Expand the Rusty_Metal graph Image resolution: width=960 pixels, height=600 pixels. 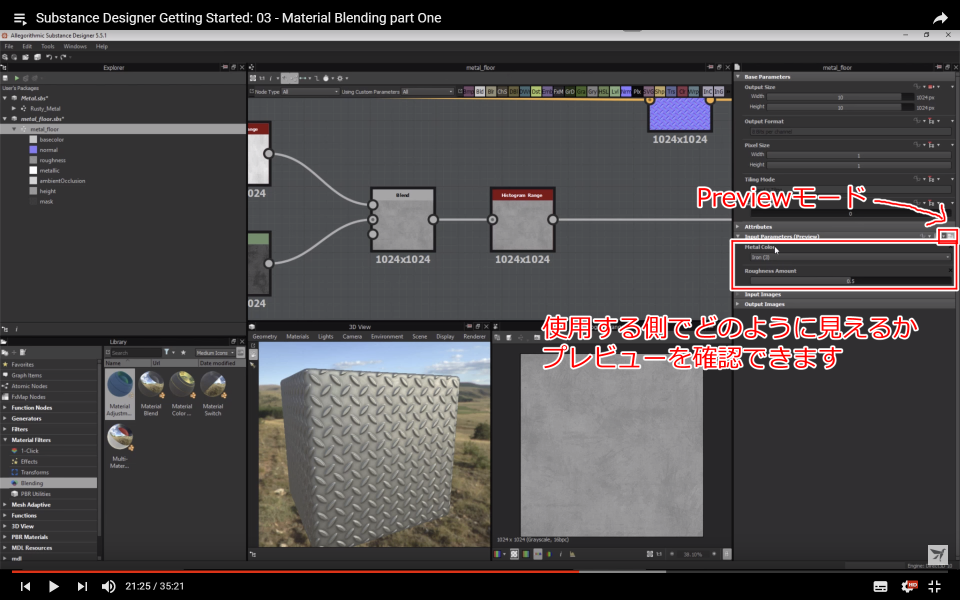tap(15, 108)
